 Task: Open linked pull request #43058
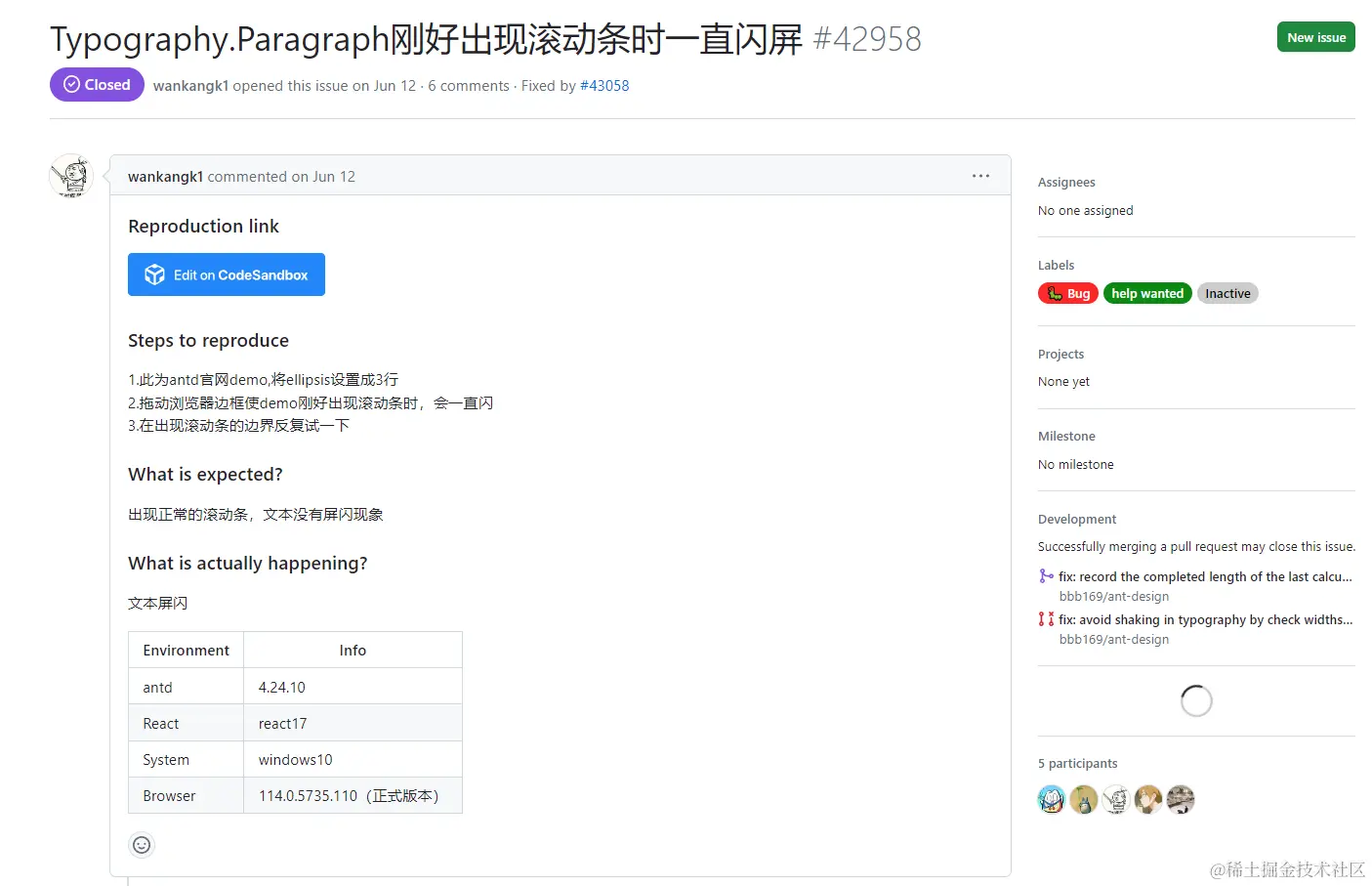[604, 86]
